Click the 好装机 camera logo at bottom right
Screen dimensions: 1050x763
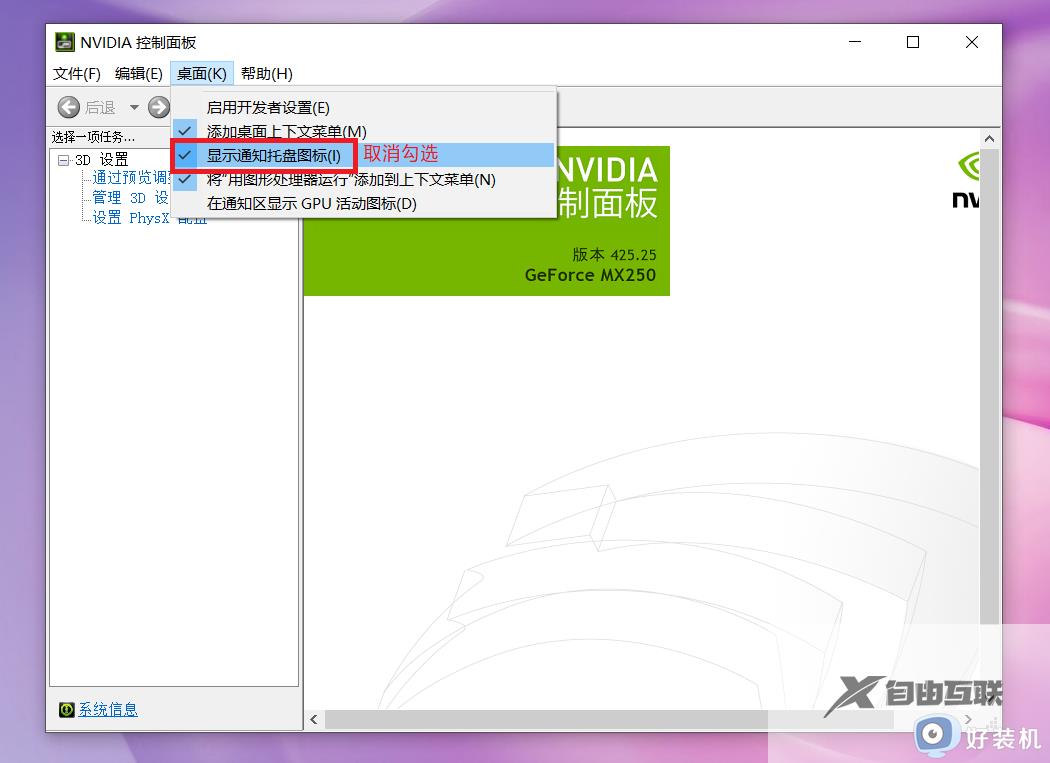pos(934,735)
